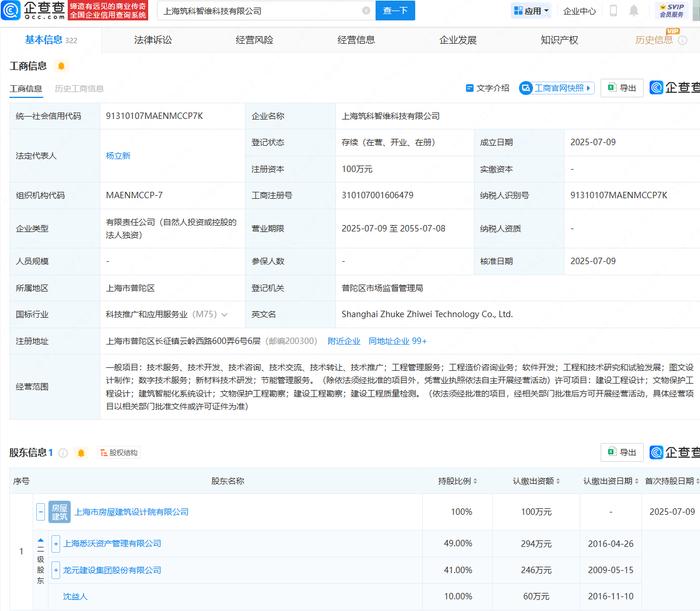Open 附近企业 link
Viewport: 700px width, 611px height.
(x=344, y=341)
